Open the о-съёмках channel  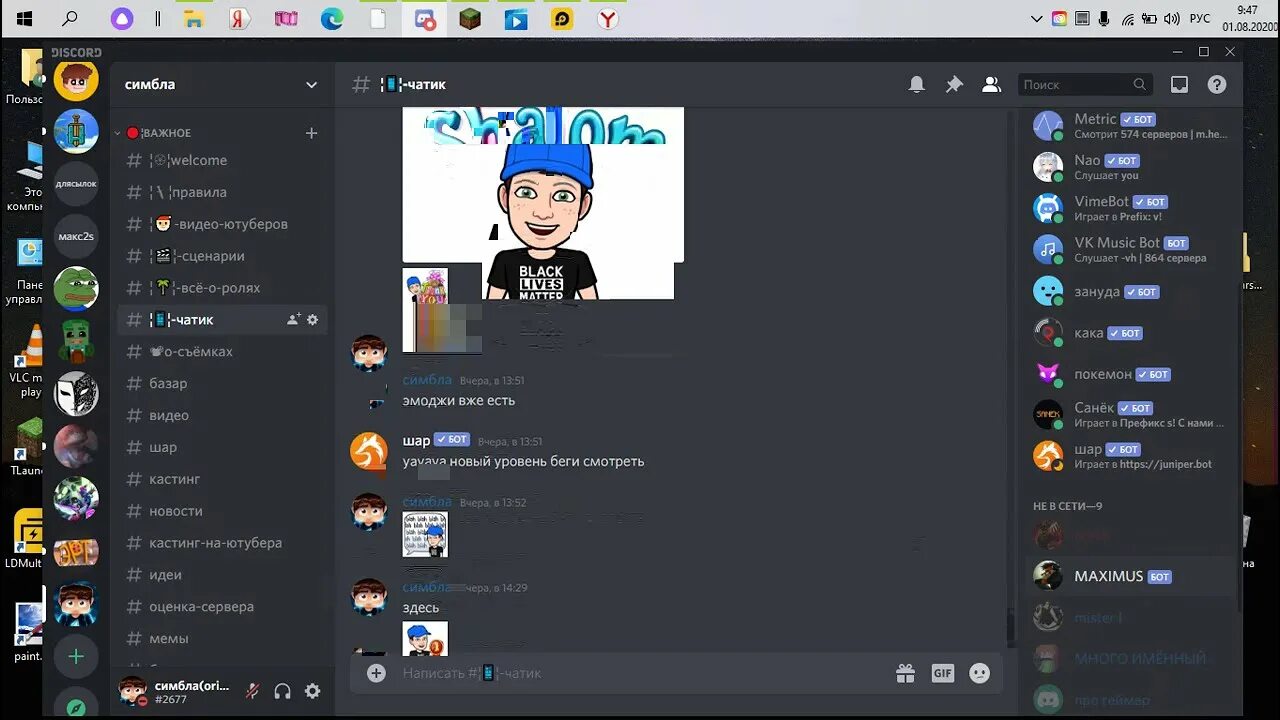pyautogui.click(x=222, y=352)
